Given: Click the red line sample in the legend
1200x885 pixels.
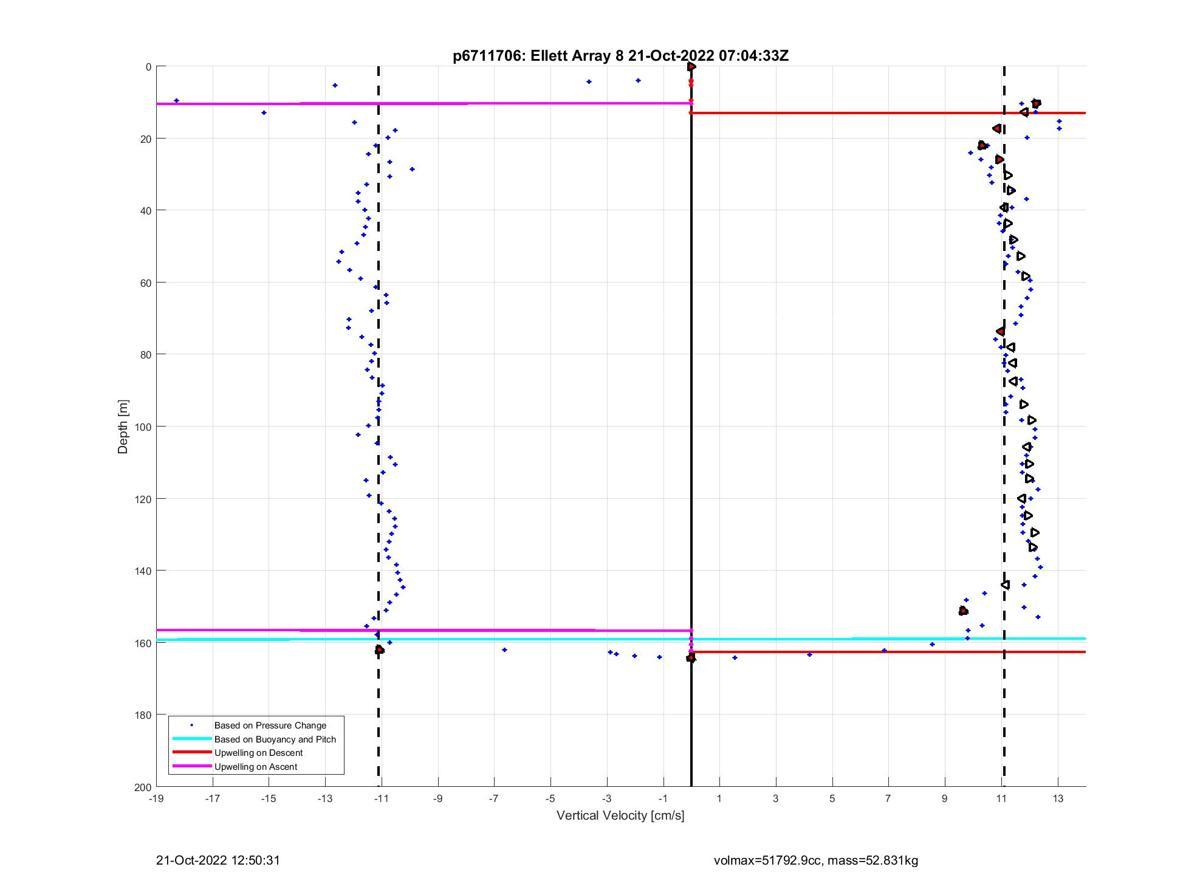Looking at the screenshot, I should [191, 753].
